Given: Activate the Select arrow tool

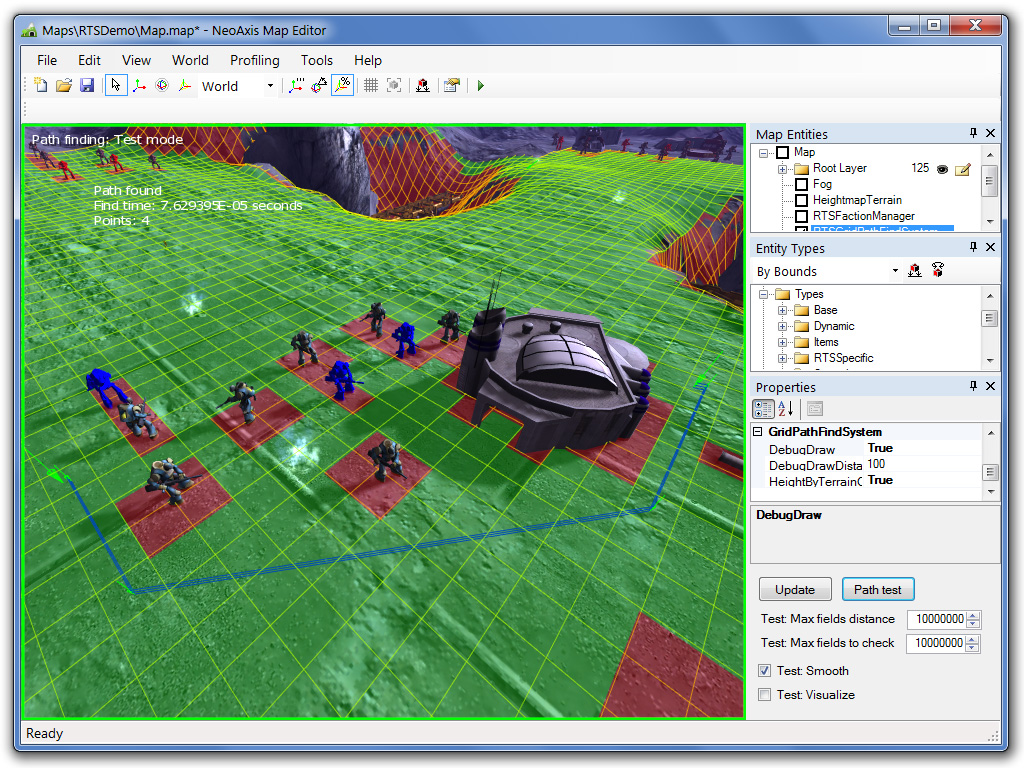Looking at the screenshot, I should tap(116, 86).
